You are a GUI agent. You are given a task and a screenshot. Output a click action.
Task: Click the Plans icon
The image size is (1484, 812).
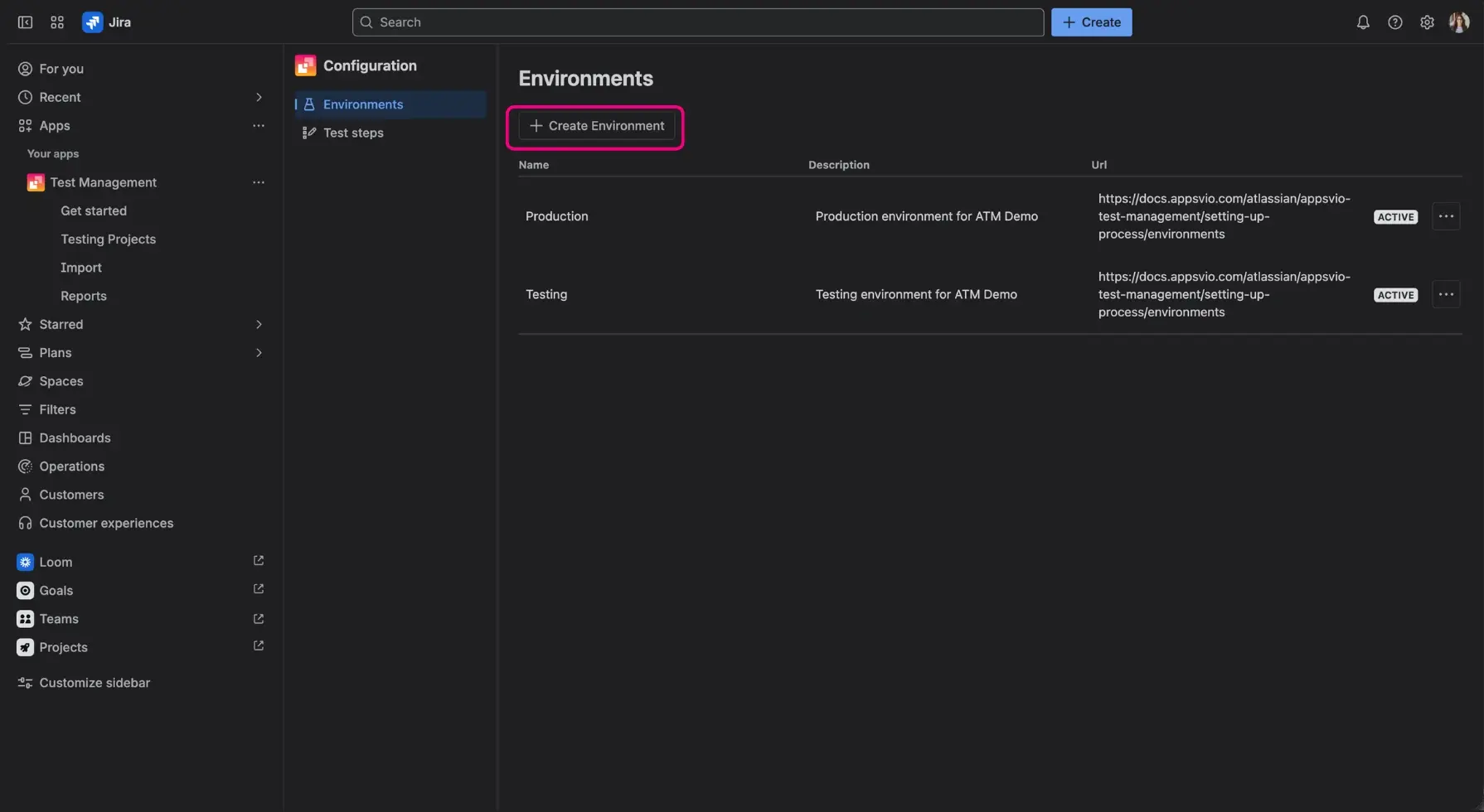tap(25, 353)
